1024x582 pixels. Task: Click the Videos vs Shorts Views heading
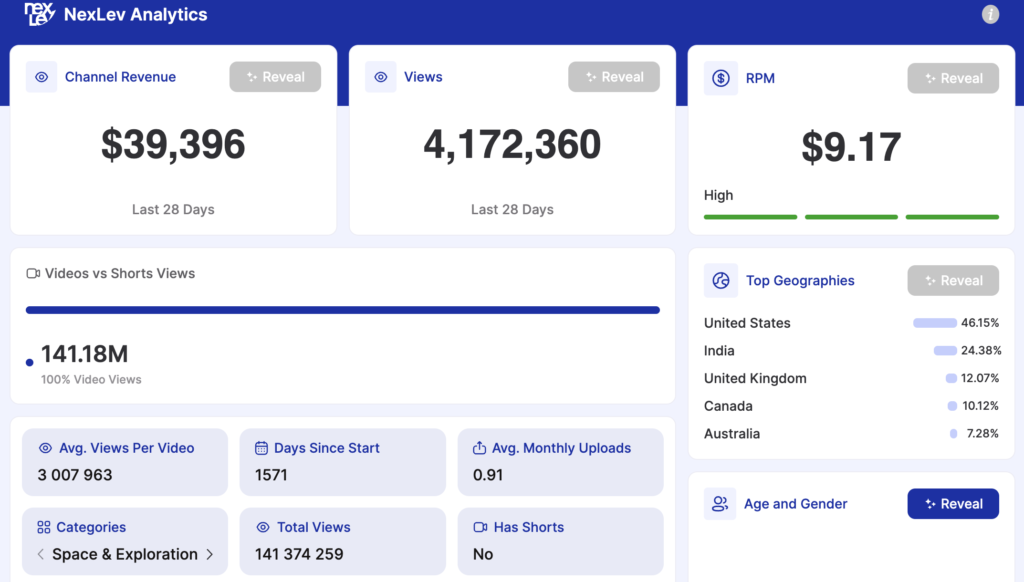click(120, 273)
